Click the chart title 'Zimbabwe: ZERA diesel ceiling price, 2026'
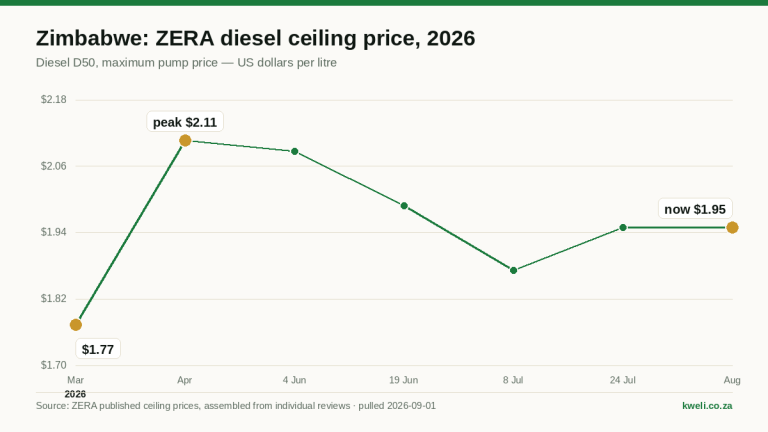The height and width of the screenshot is (432, 768). click(255, 38)
